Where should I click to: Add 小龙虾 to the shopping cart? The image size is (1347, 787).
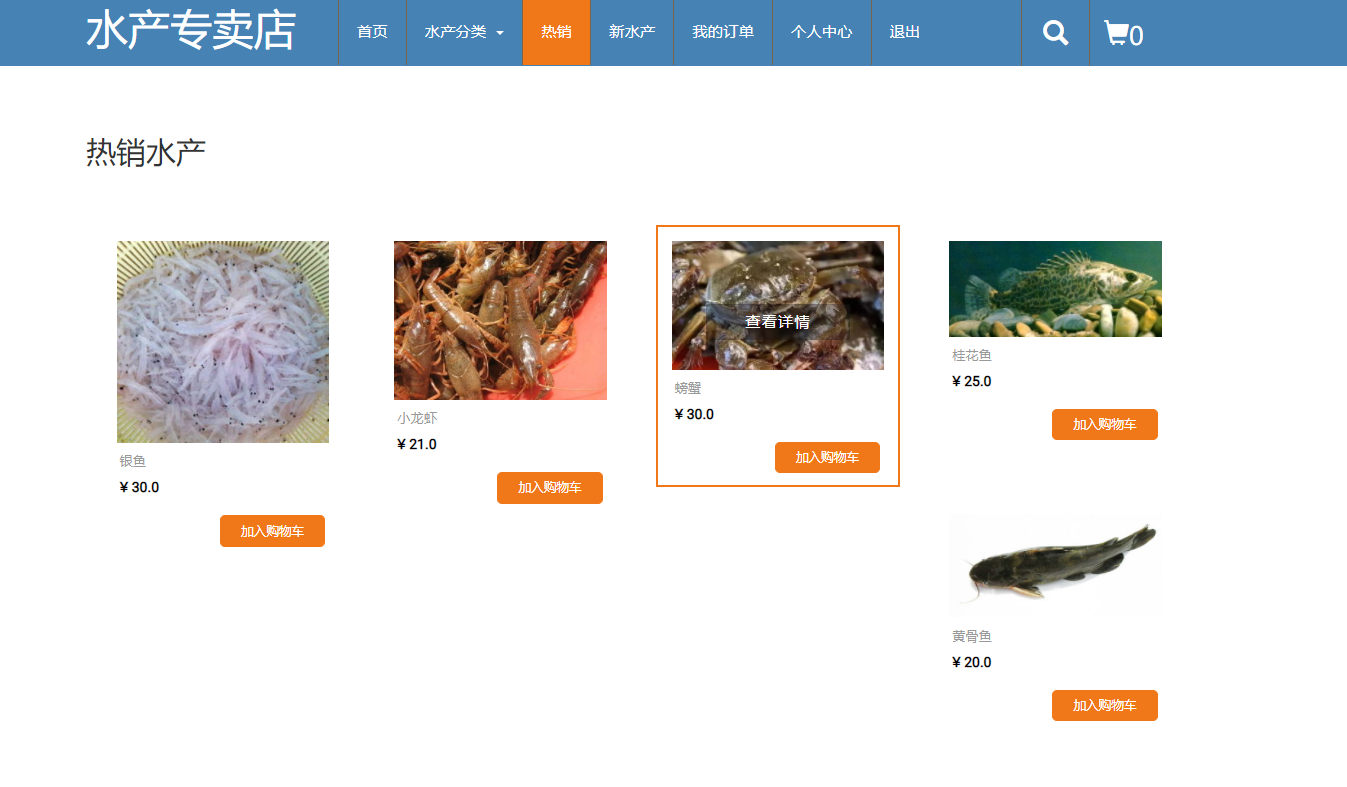click(550, 488)
